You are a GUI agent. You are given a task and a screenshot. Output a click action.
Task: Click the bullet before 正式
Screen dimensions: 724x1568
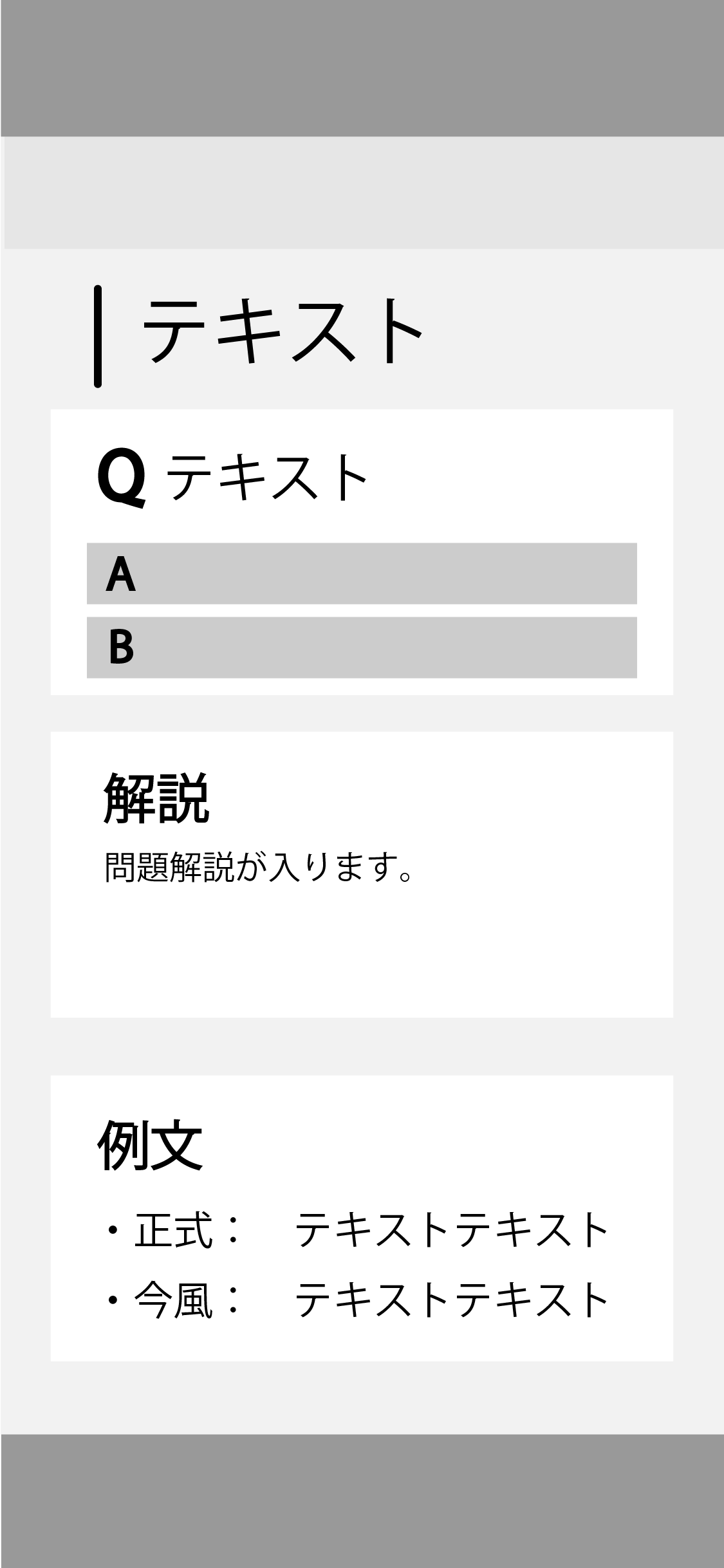click(x=114, y=1231)
